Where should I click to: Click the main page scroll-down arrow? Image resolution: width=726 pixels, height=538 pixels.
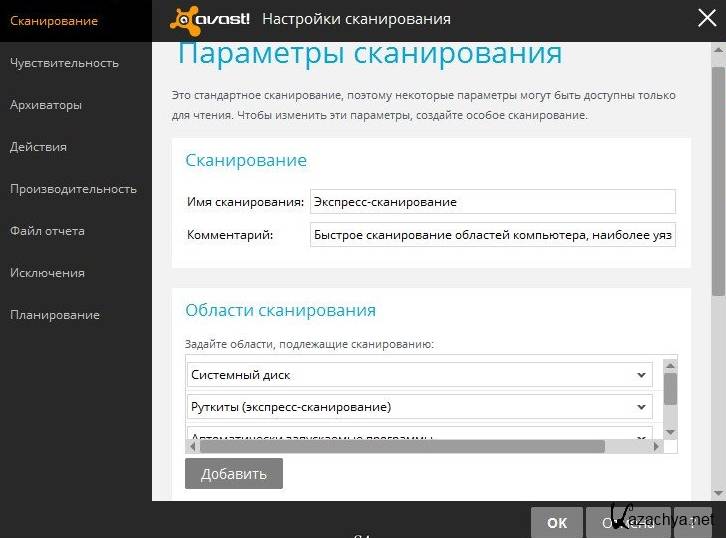718,492
